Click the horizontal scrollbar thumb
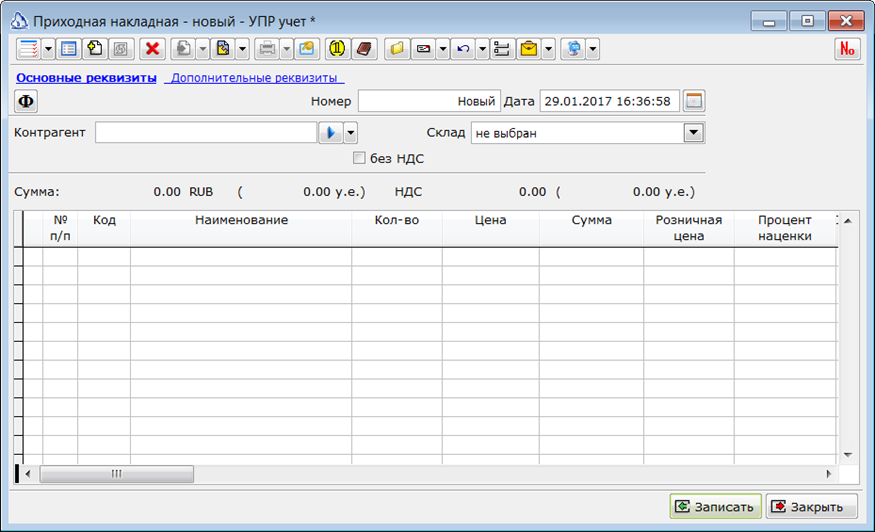Screen dimensions: 875x532 click(x=117, y=474)
